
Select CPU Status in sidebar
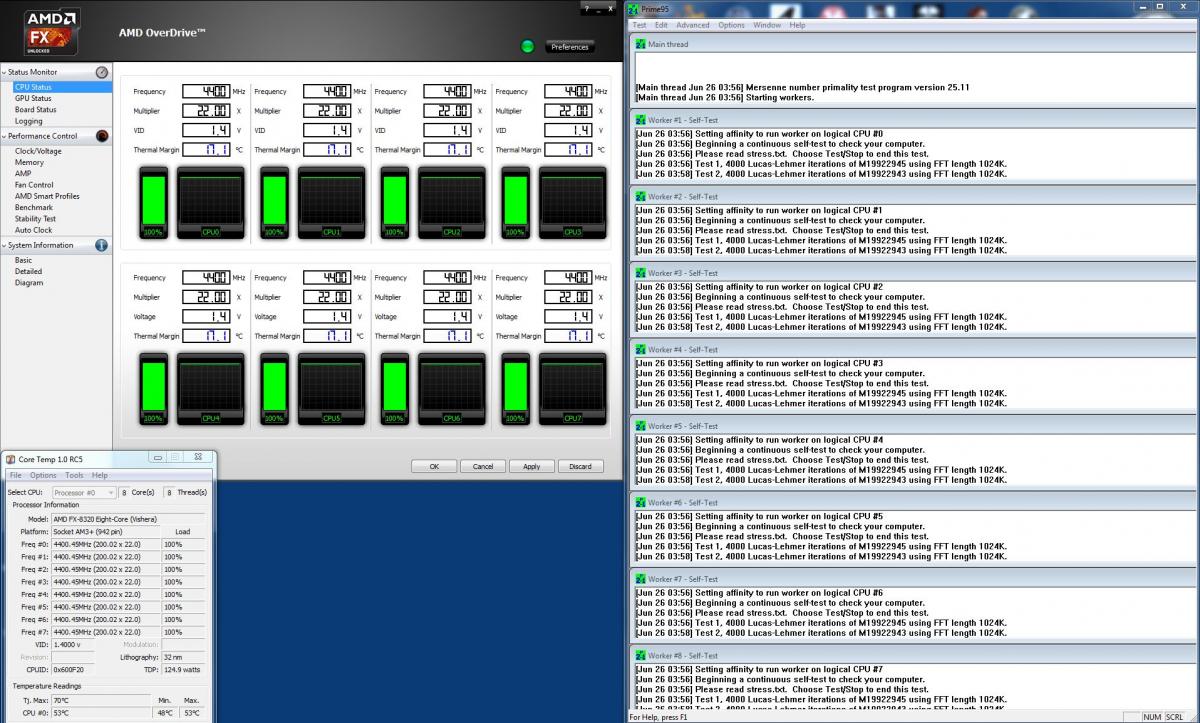click(33, 87)
